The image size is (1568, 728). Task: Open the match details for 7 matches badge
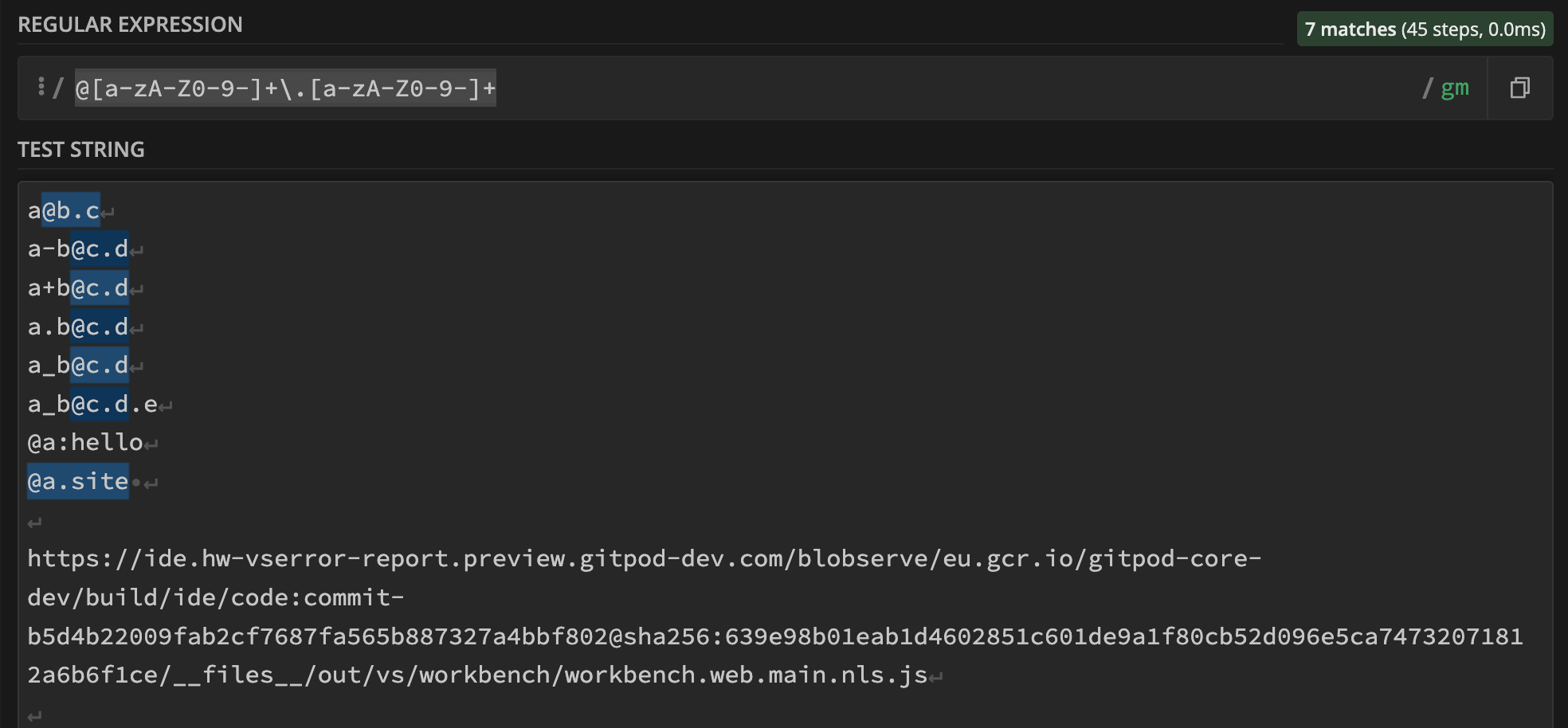[1425, 29]
